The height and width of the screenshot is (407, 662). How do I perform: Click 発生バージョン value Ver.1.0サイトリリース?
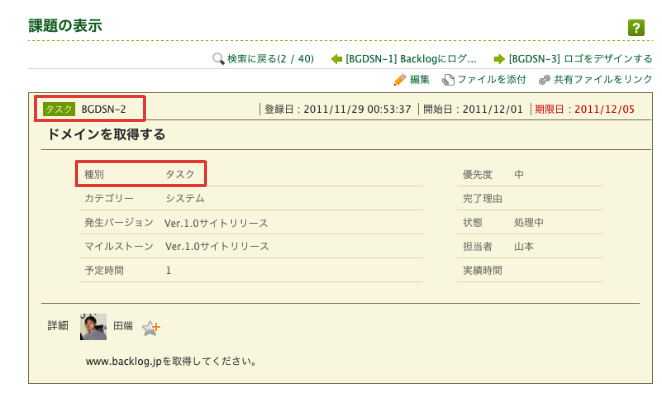point(216,223)
